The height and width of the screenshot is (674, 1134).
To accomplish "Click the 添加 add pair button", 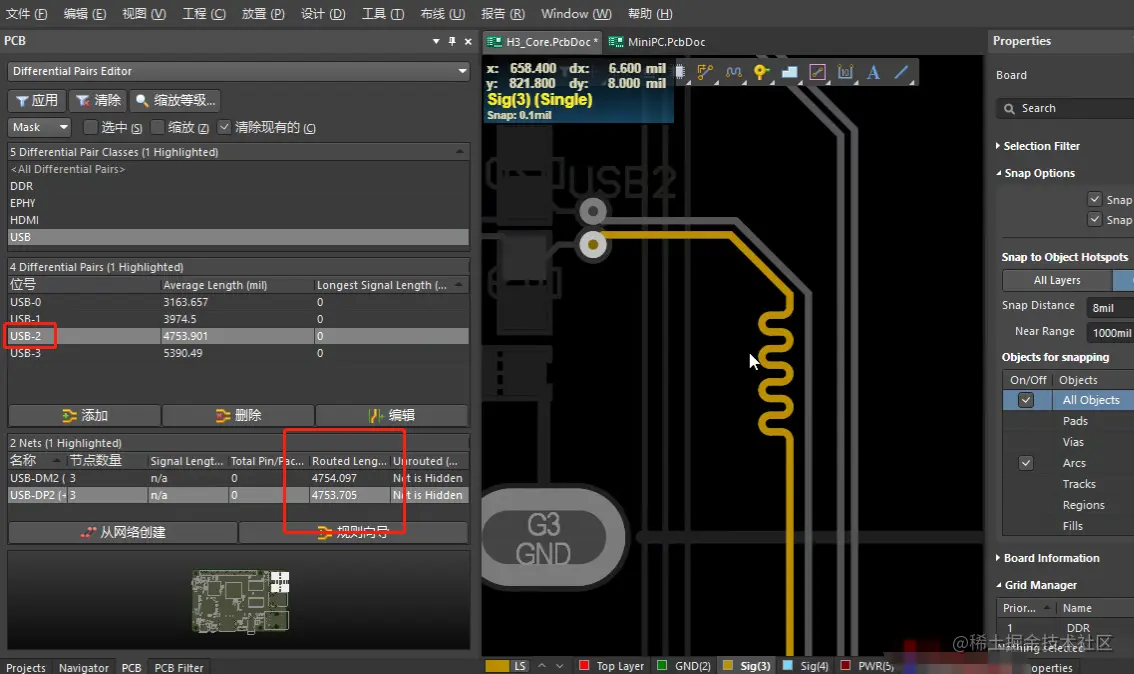I will [x=85, y=415].
